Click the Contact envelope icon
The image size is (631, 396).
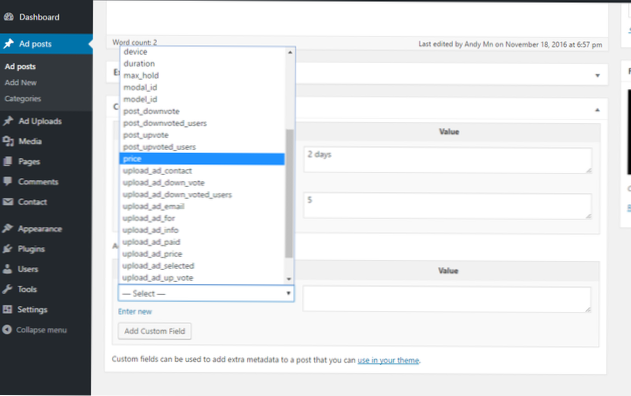click(x=8, y=202)
